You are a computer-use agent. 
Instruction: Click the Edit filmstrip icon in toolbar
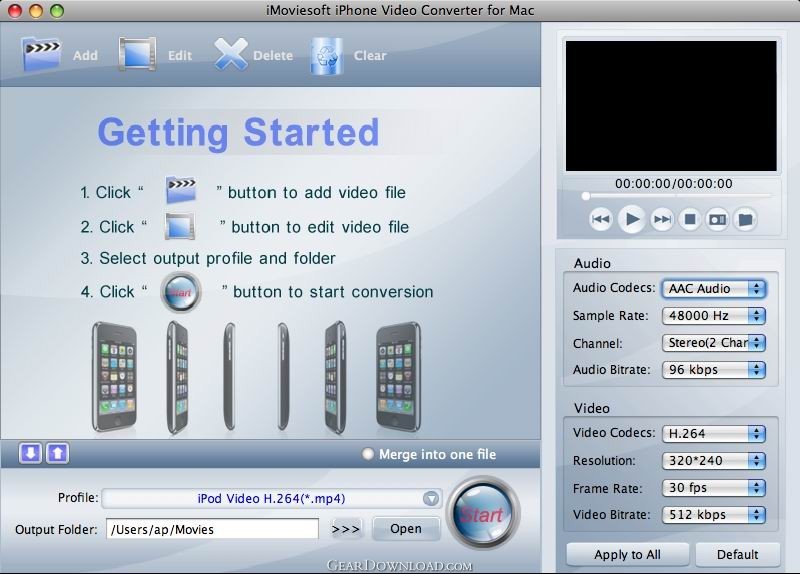(137, 54)
